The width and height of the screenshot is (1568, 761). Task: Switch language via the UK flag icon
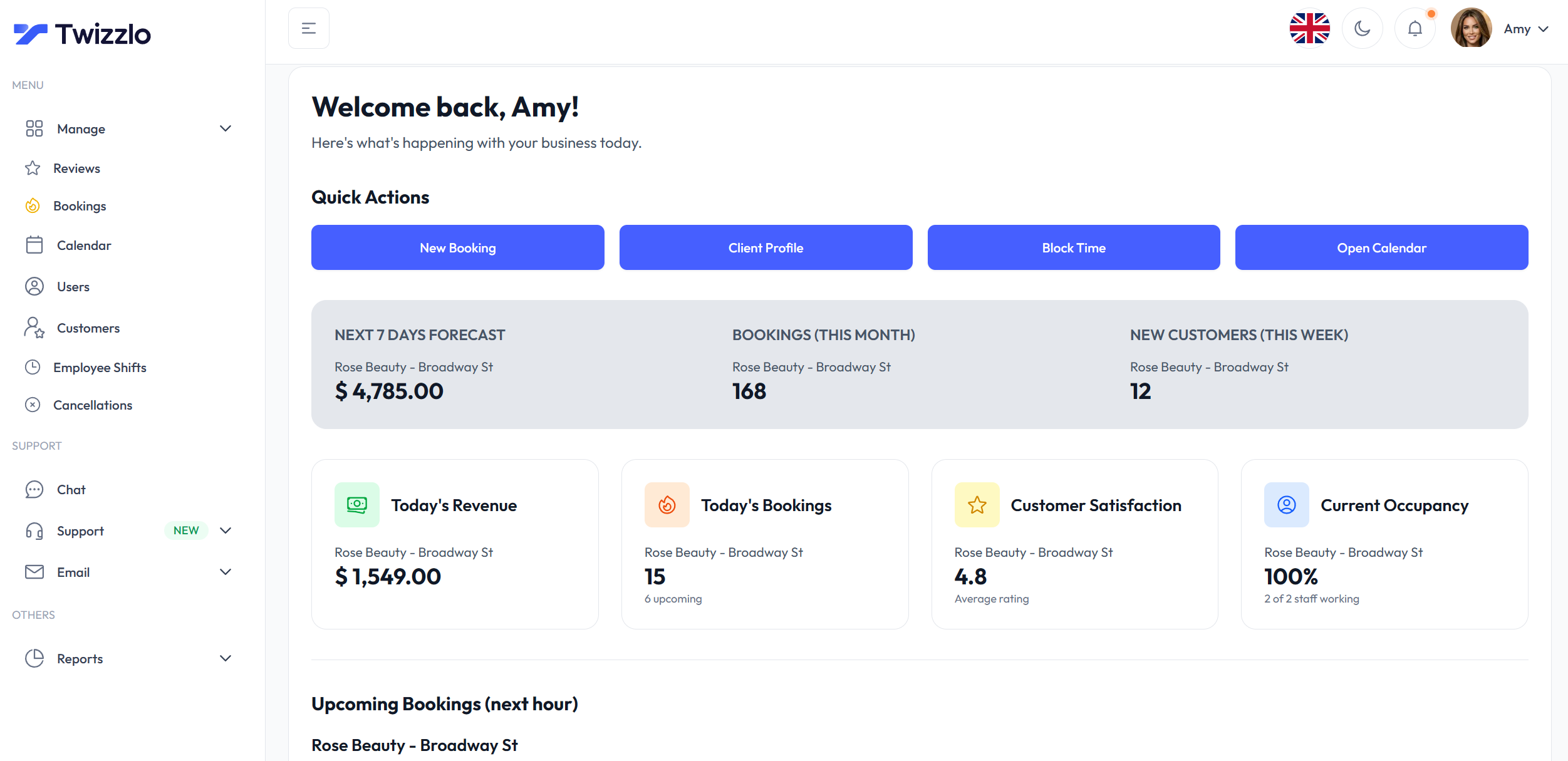[1309, 28]
